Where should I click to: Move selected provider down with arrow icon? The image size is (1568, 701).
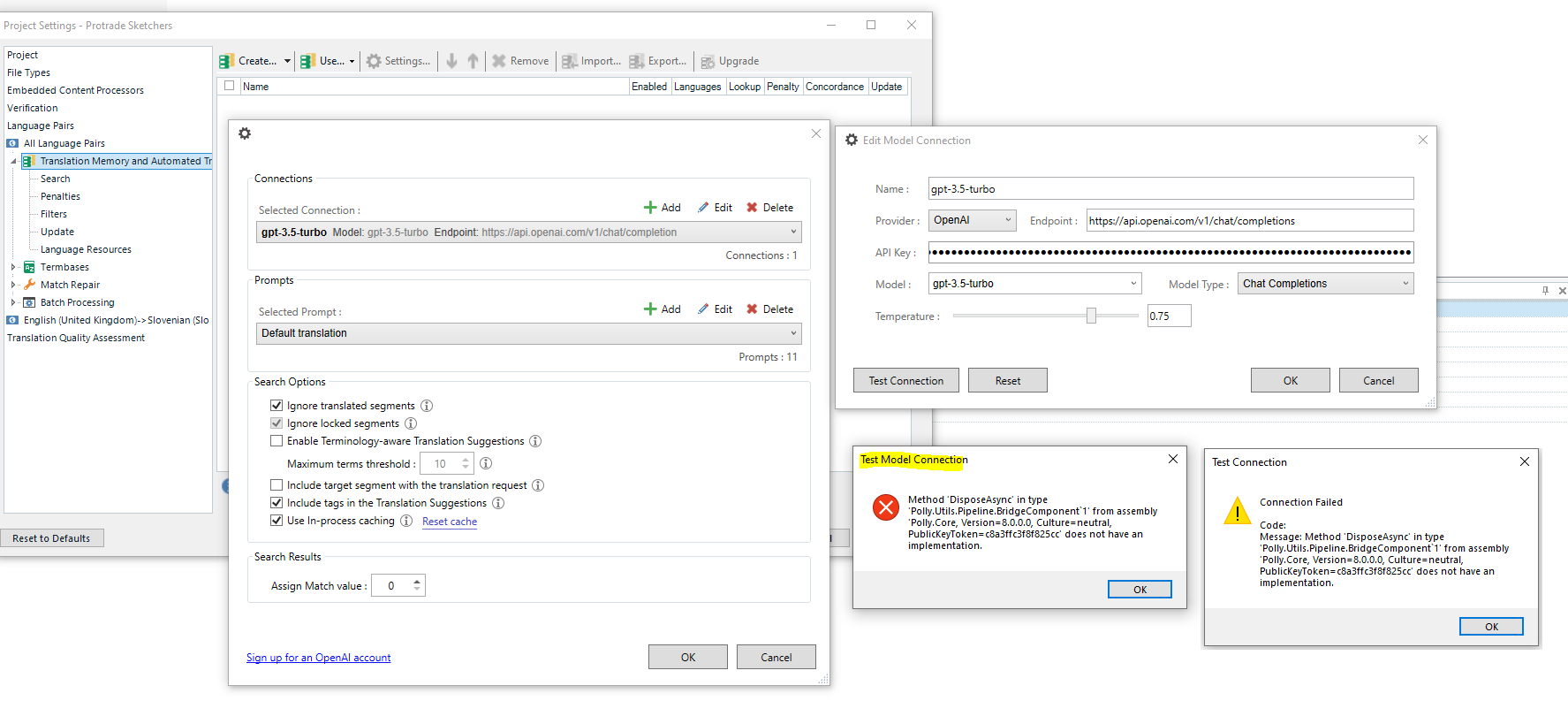click(x=451, y=61)
